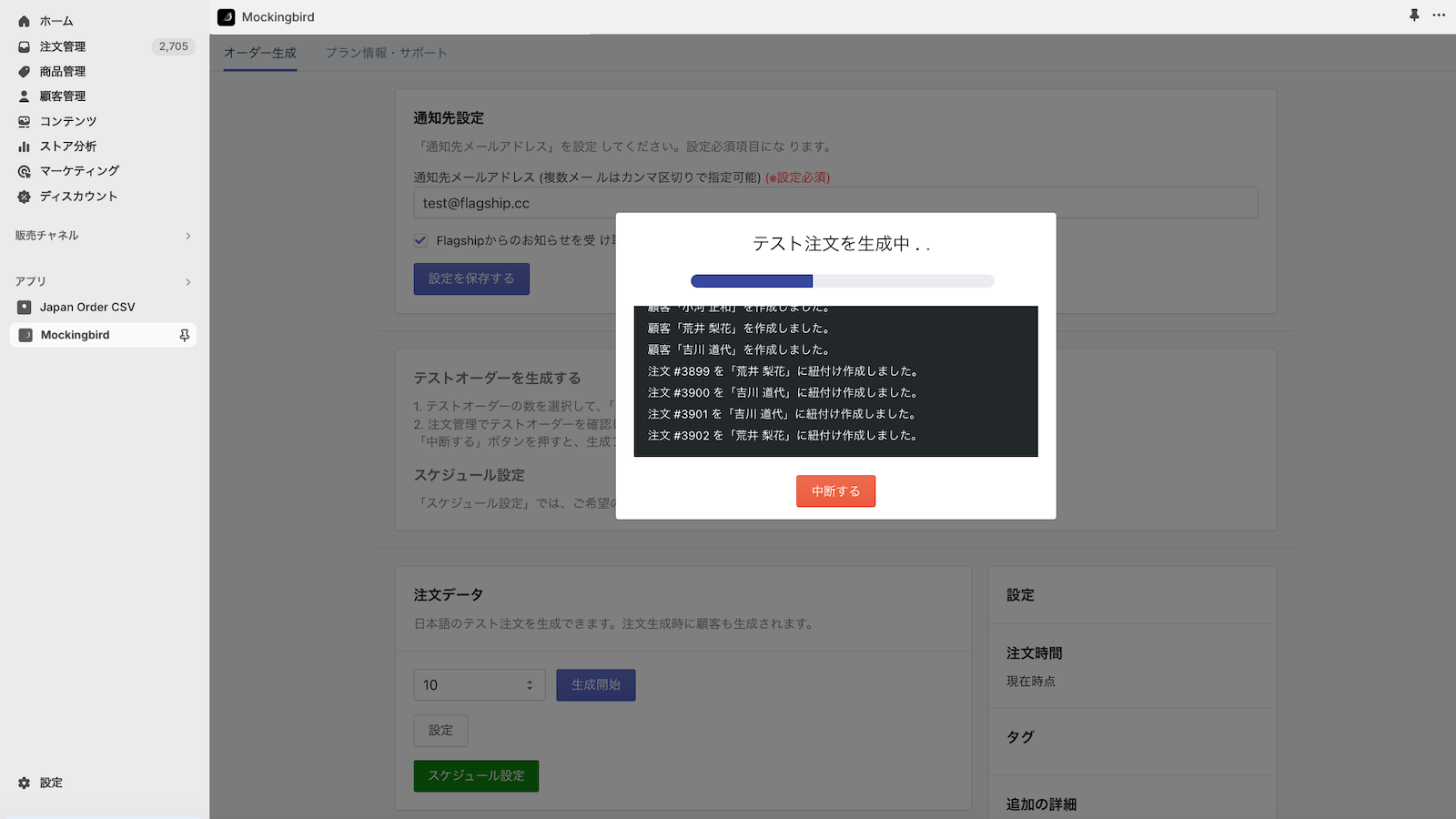The image size is (1456, 819).
Task: Toggle the pin icon in the top bar
Action: [x=1413, y=15]
